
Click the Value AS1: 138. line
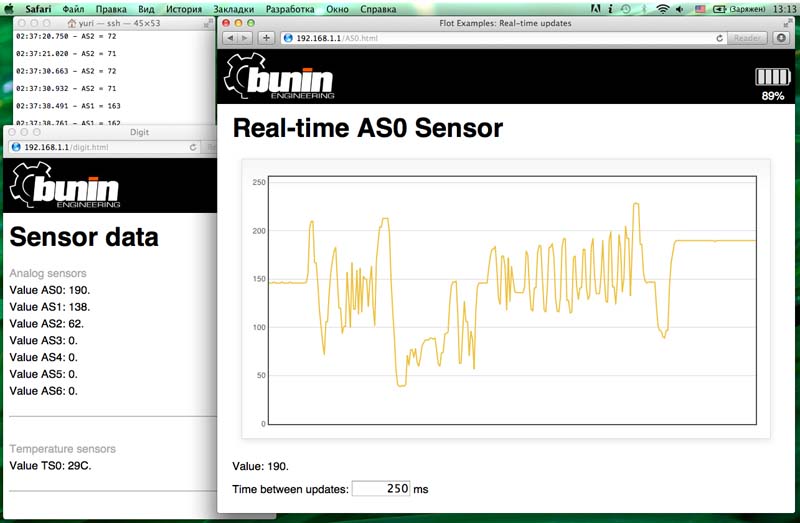[x=49, y=307]
